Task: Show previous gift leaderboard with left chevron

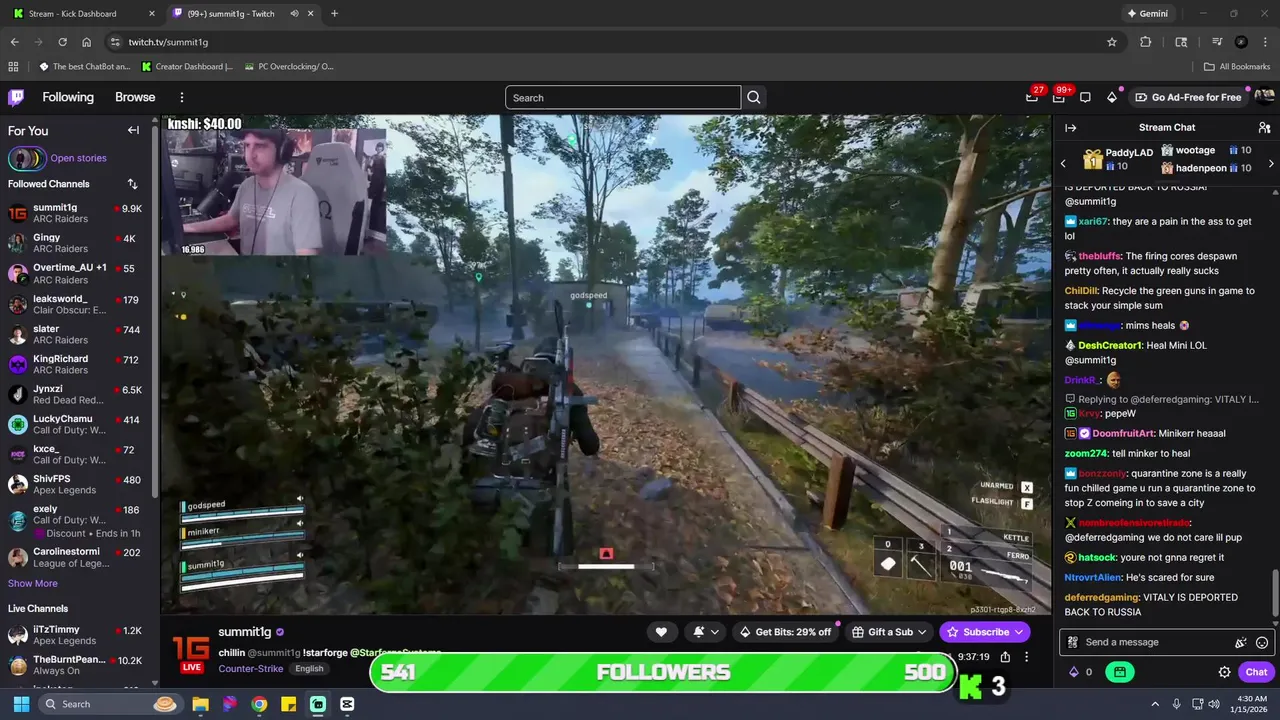Action: (1063, 163)
